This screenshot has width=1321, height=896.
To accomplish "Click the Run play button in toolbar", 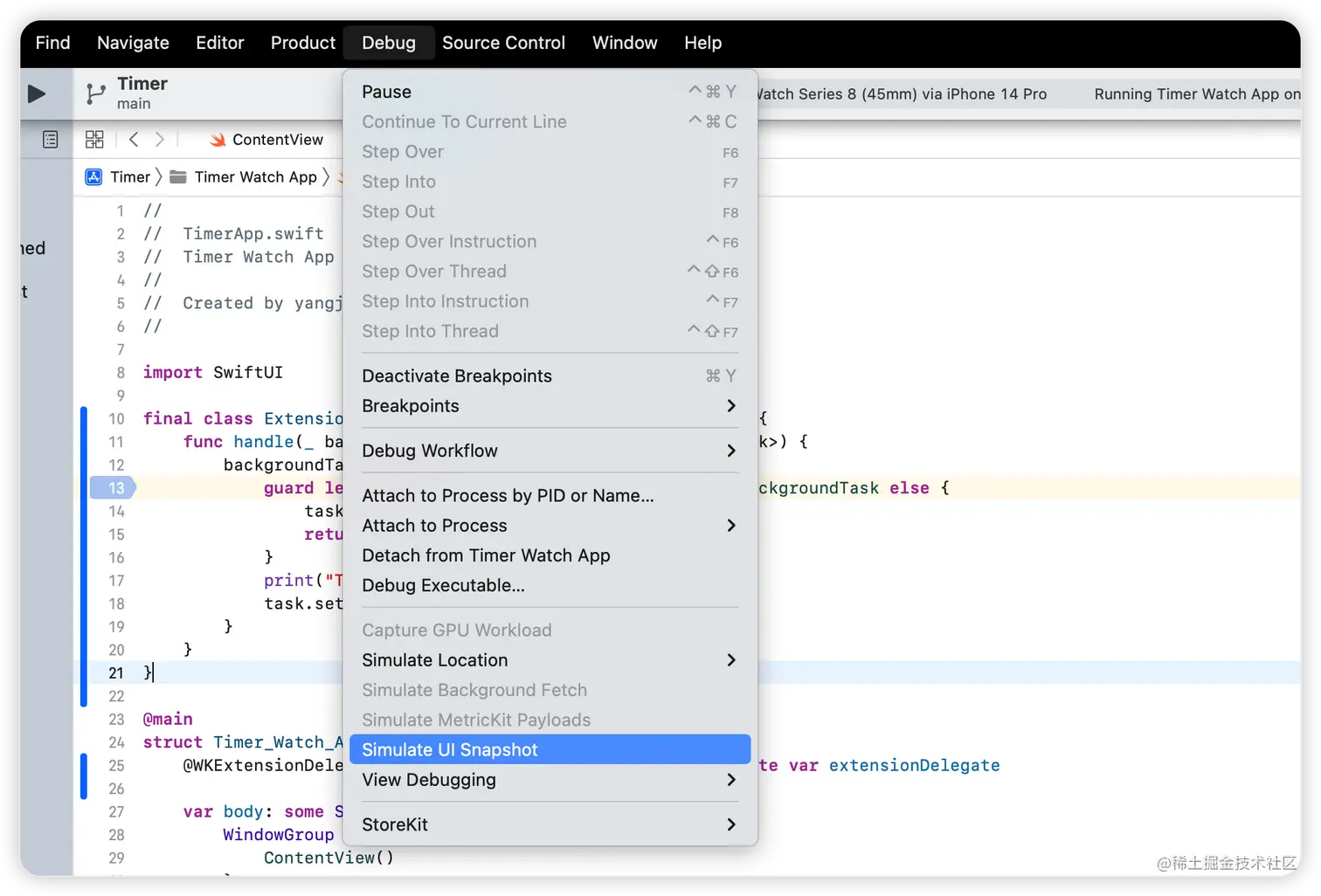I will pos(37,93).
